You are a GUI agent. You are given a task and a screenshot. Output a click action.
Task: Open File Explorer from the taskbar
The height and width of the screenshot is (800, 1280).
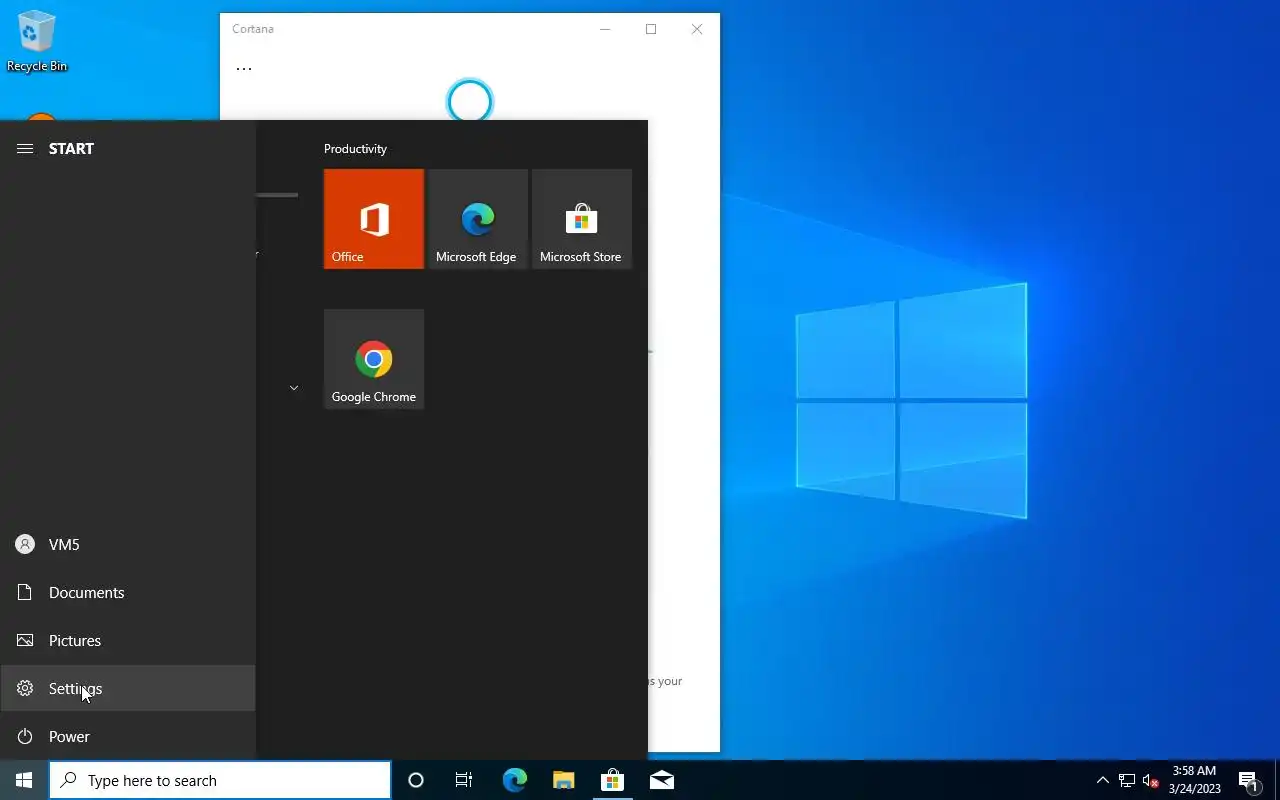tap(563, 780)
